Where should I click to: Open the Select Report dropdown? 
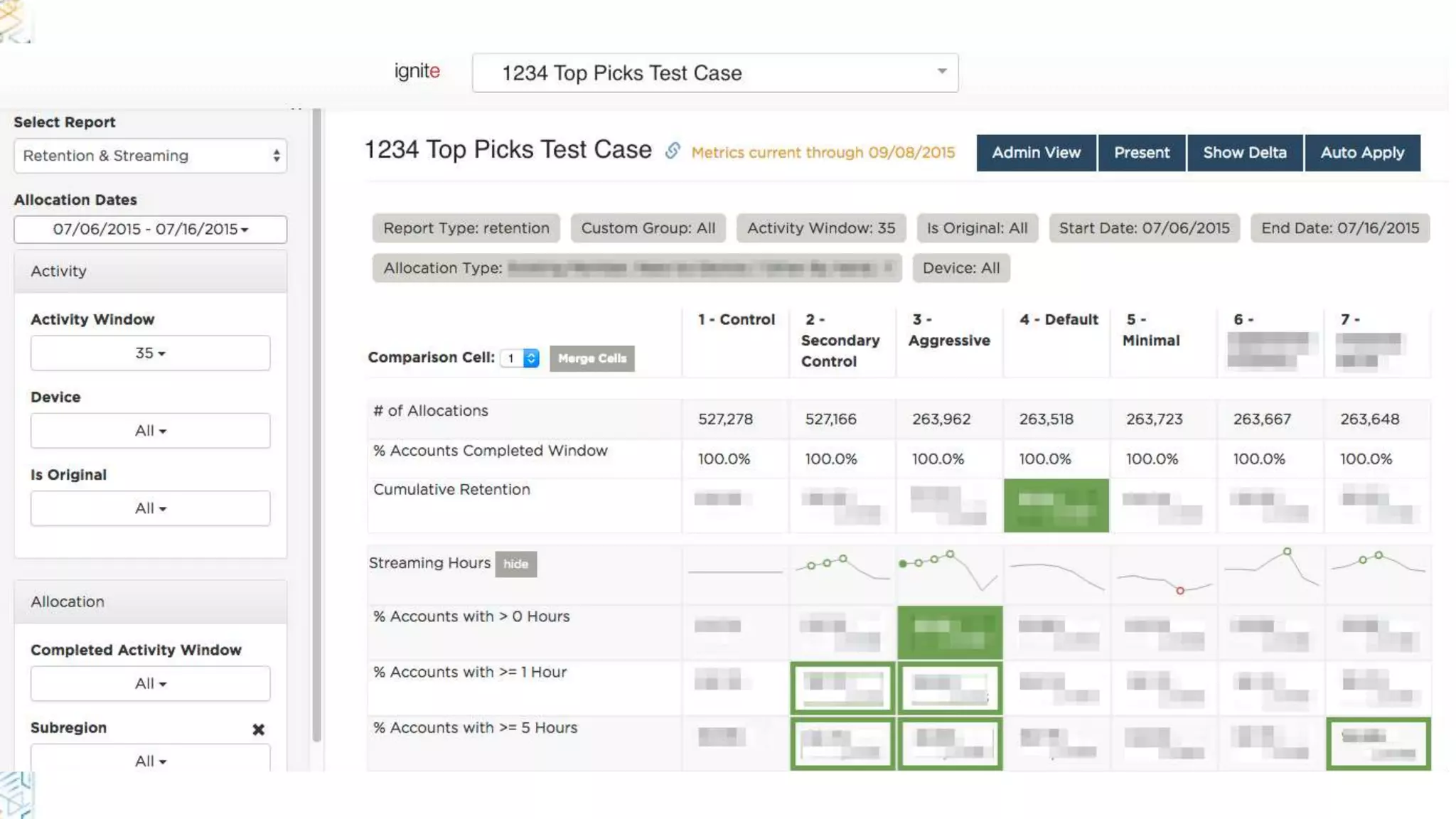pos(150,156)
